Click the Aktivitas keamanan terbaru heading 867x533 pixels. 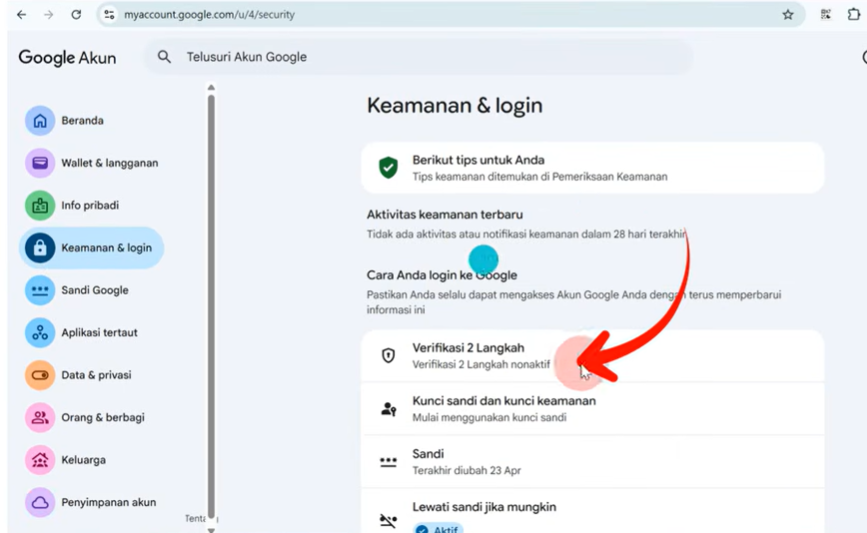click(445, 215)
